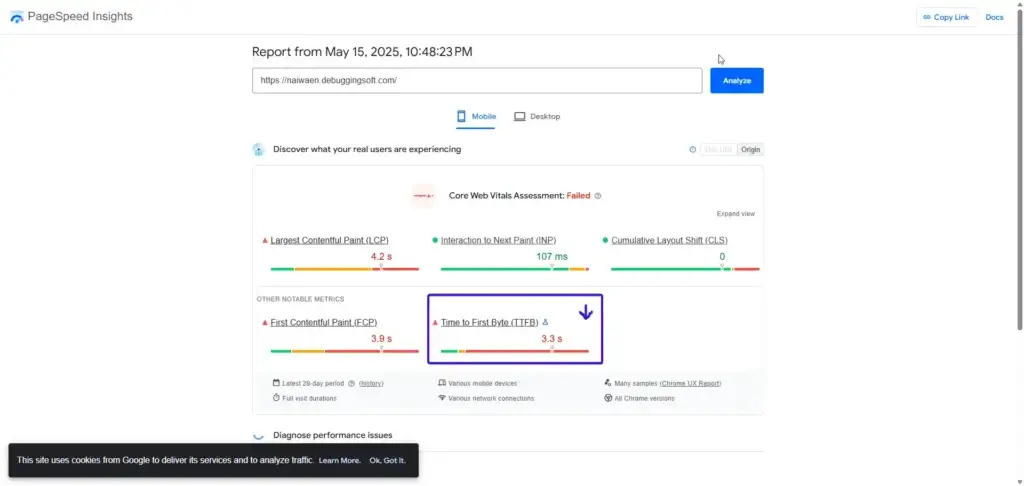1024x486 pixels.
Task: Click the 4.2 s LCP value
Action: (x=381, y=257)
